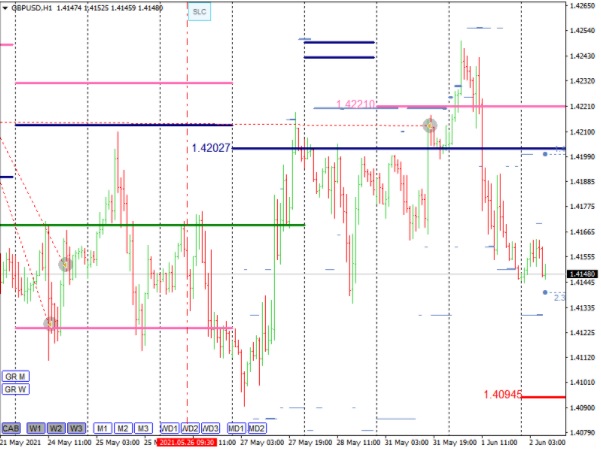This screenshot has width=601, height=451.
Task: Activate the W3 level button
Action: coord(76,428)
